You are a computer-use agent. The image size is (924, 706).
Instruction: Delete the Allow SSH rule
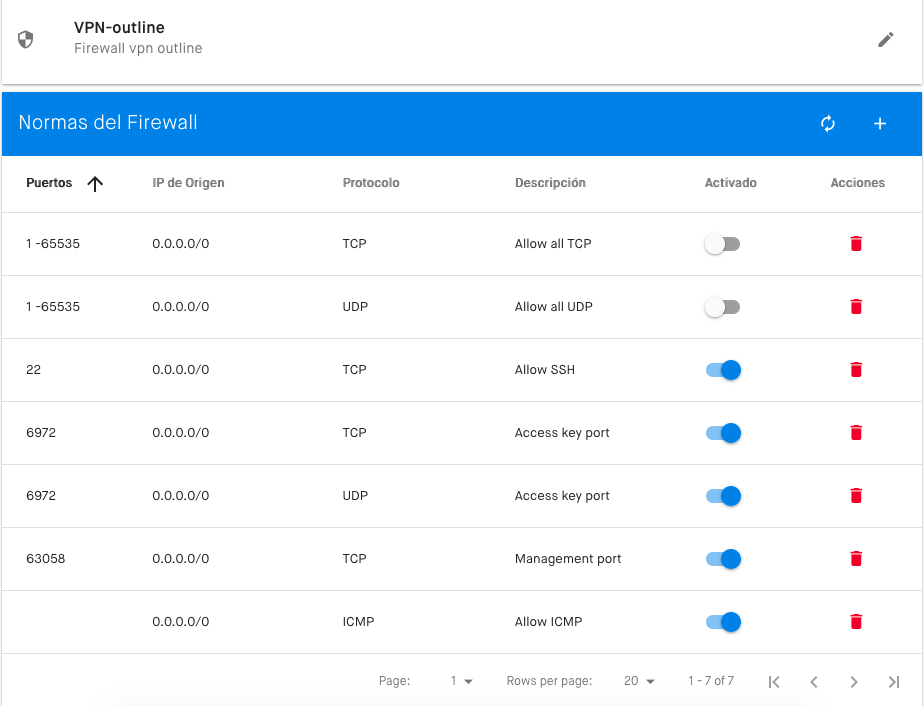(856, 370)
